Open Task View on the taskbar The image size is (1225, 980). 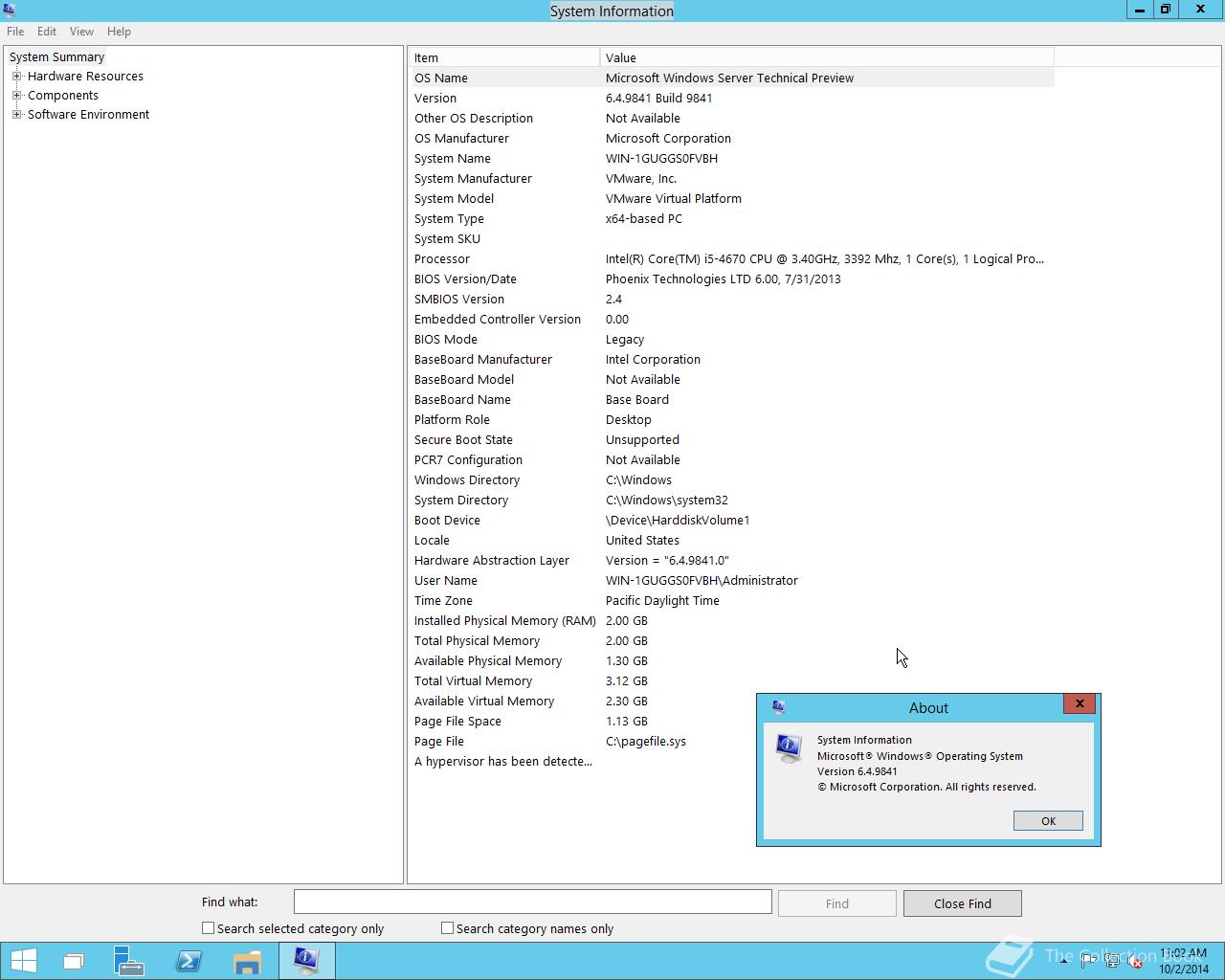[x=74, y=961]
